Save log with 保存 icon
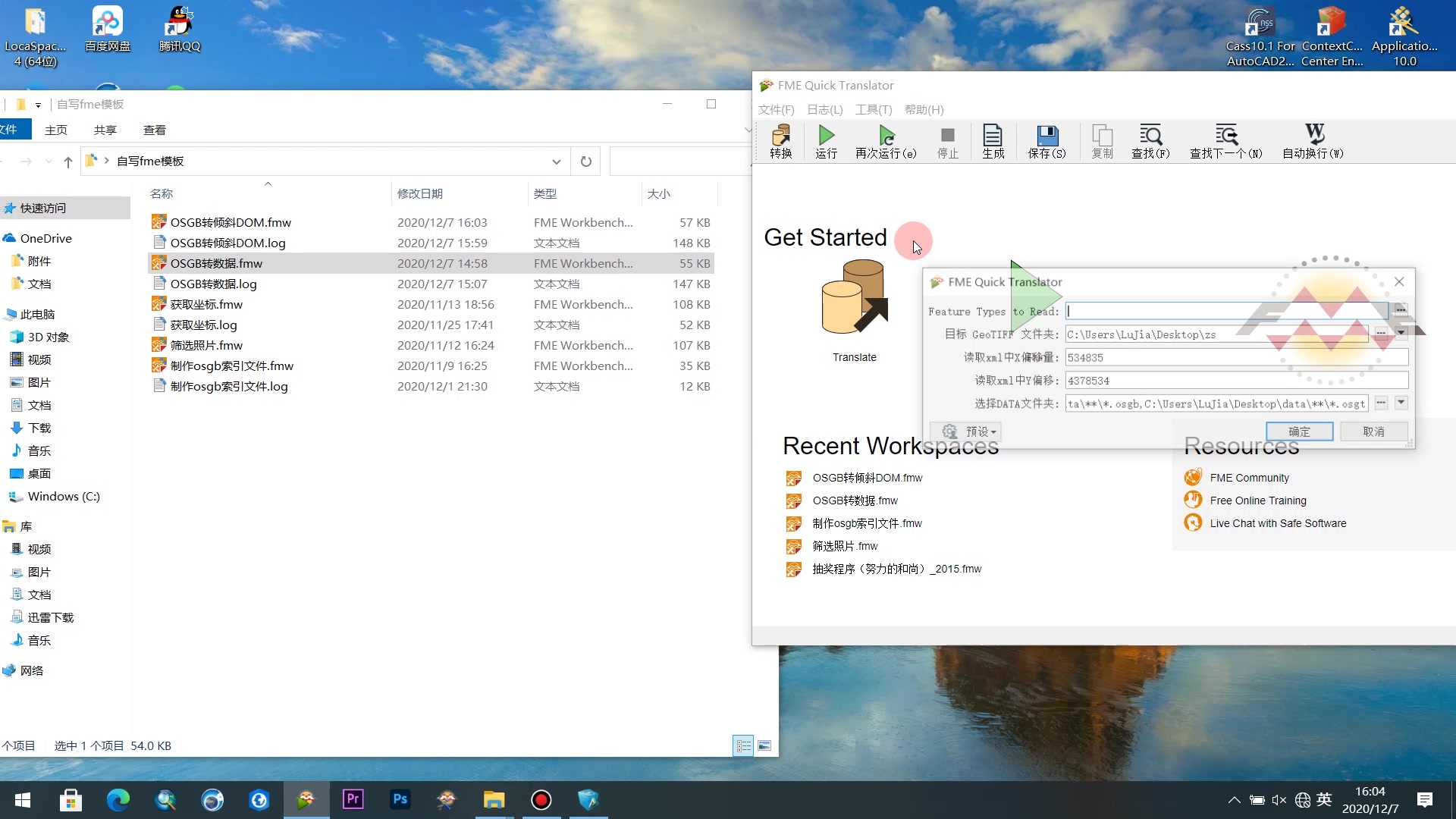 point(1046,141)
